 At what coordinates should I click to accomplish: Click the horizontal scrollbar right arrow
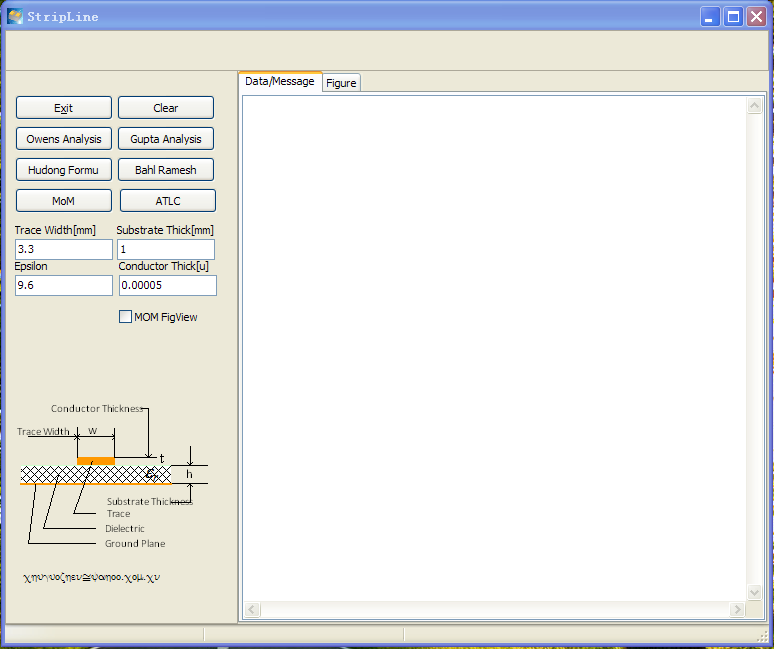pyautogui.click(x=737, y=610)
